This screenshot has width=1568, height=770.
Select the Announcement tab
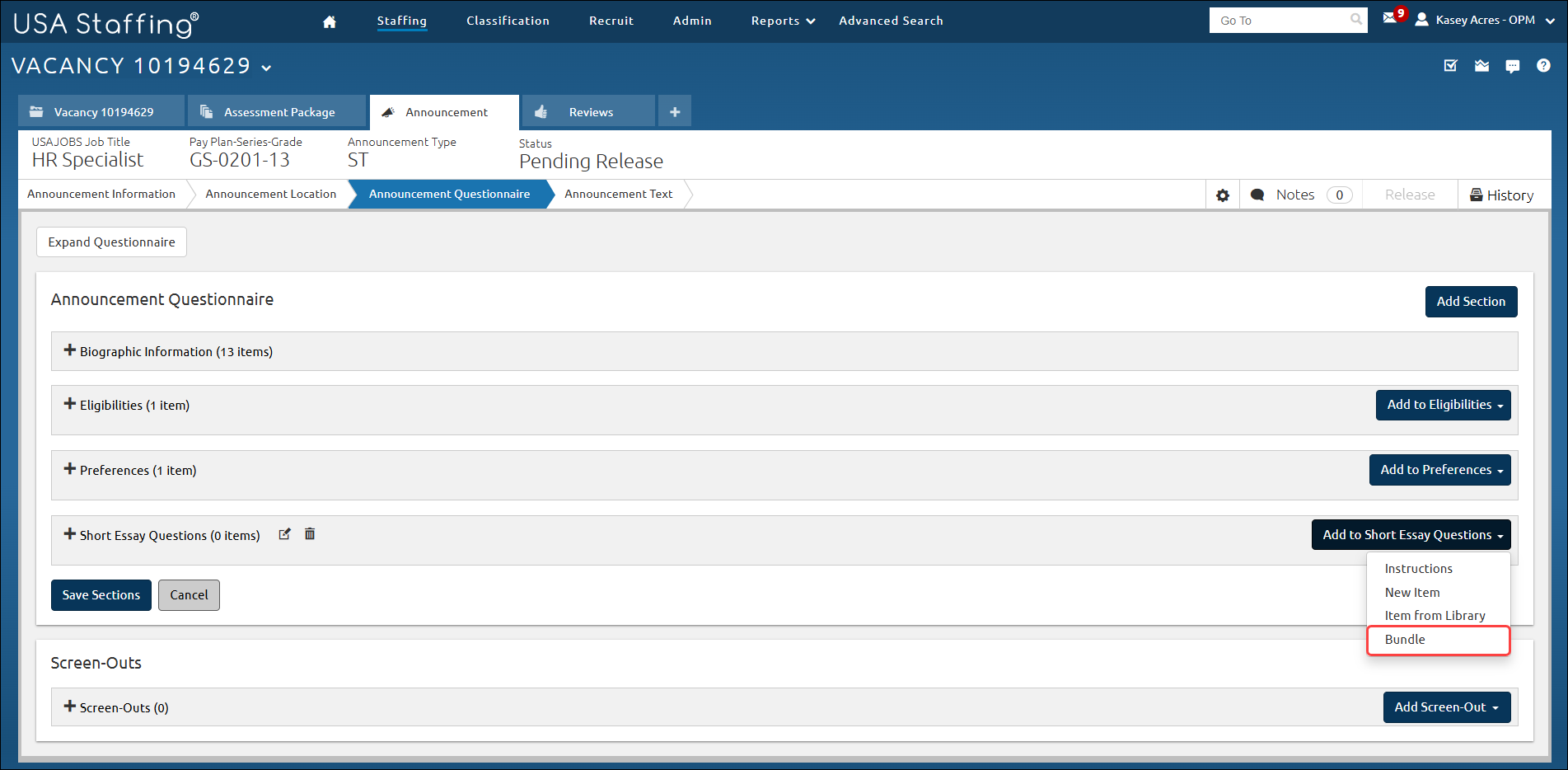point(444,112)
